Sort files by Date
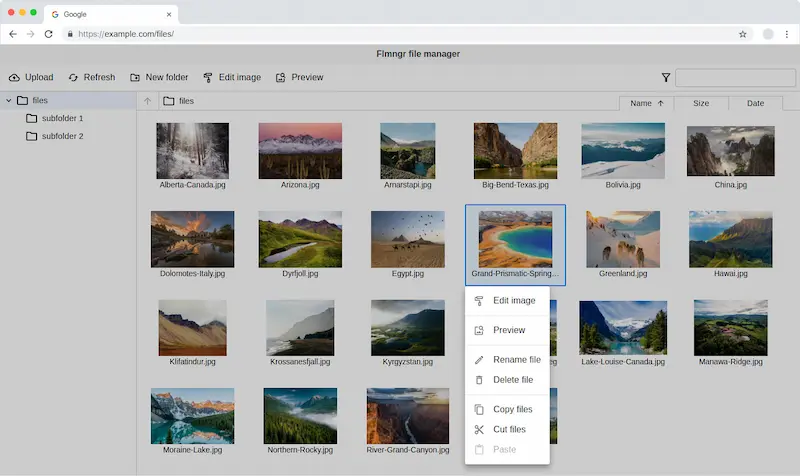 pyautogui.click(x=756, y=103)
